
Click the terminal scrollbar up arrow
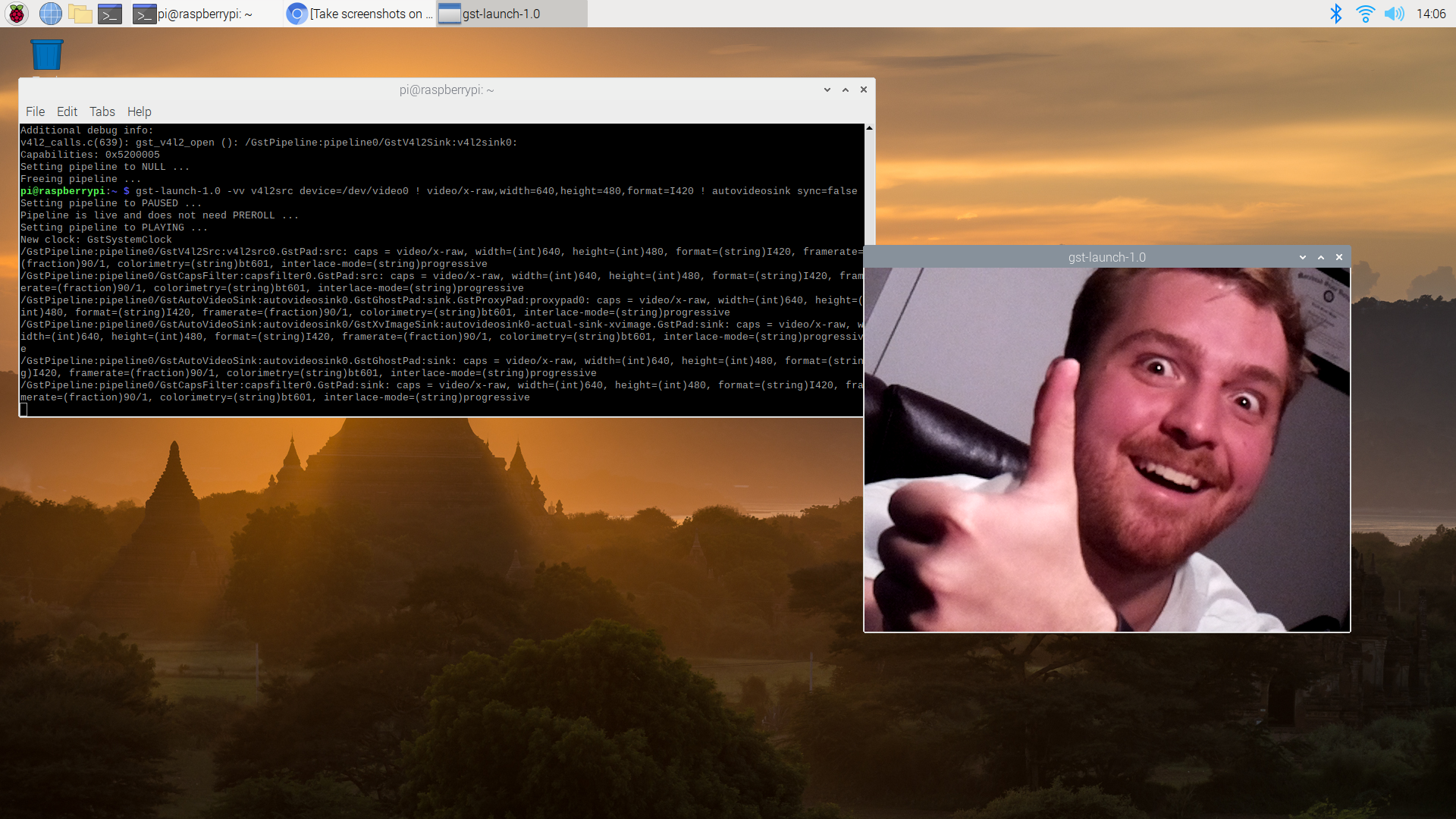pos(869,128)
